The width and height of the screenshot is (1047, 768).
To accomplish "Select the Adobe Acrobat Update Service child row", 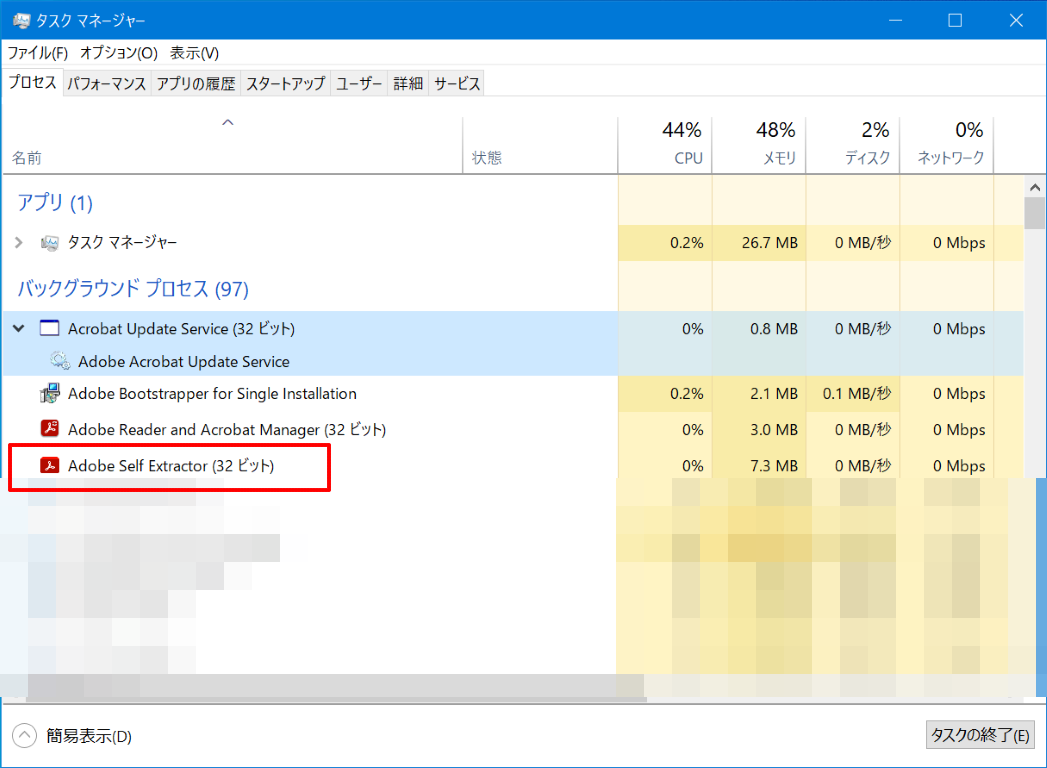I will click(x=513, y=361).
